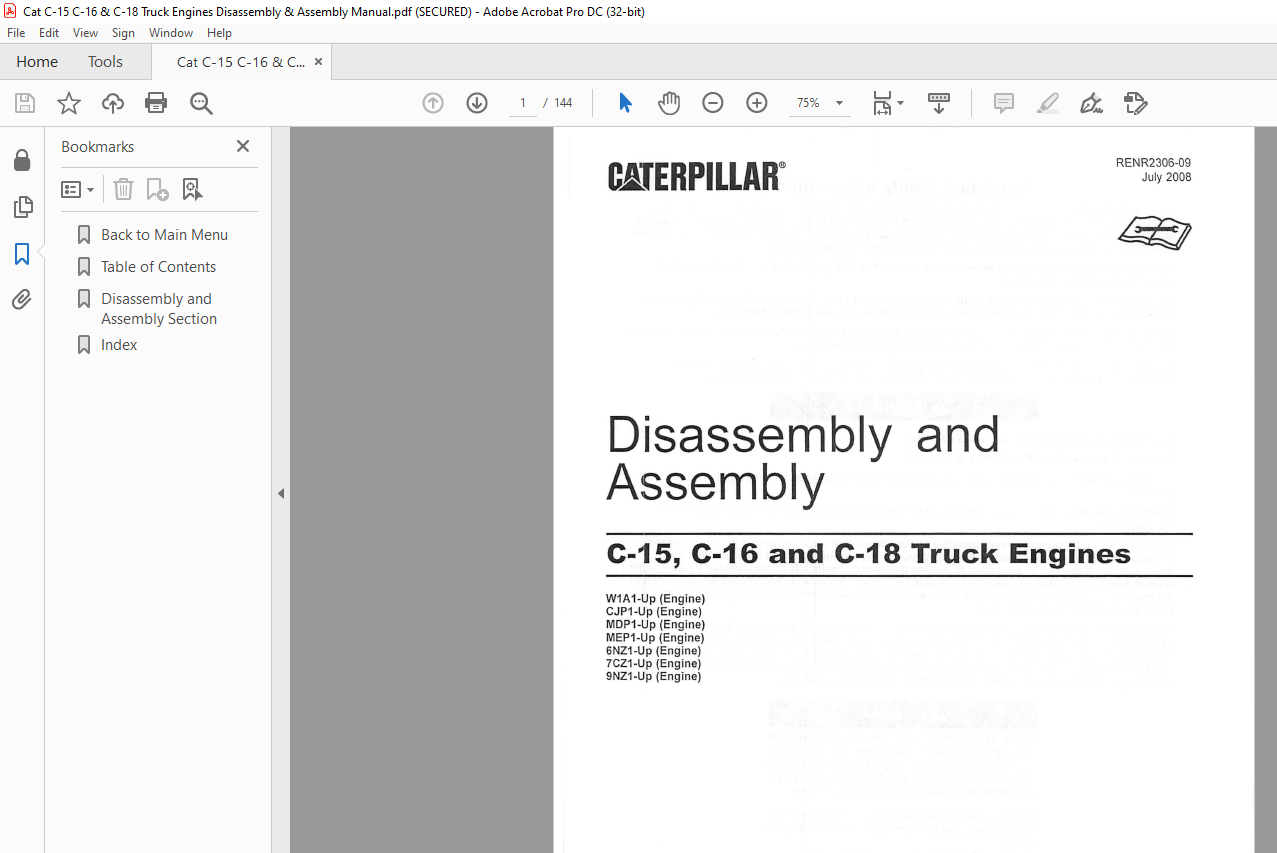
Task: Open the Sign menu
Action: tap(123, 33)
